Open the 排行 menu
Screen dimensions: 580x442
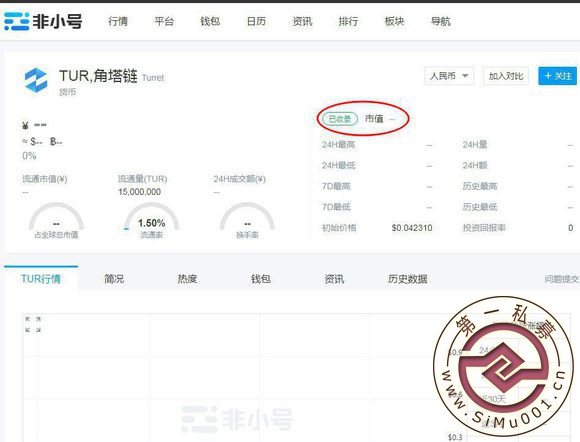pyautogui.click(x=348, y=21)
